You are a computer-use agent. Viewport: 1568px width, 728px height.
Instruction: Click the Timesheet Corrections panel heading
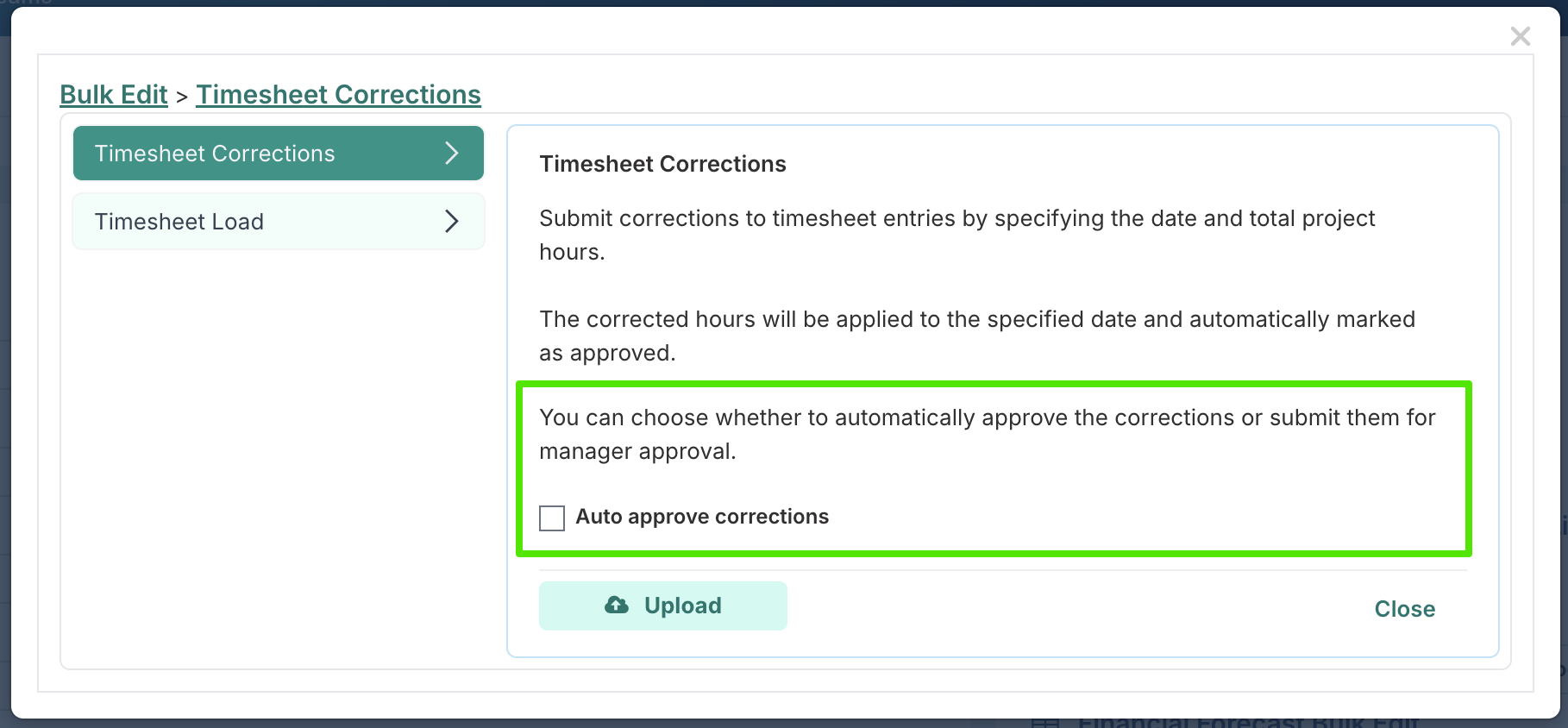662,164
